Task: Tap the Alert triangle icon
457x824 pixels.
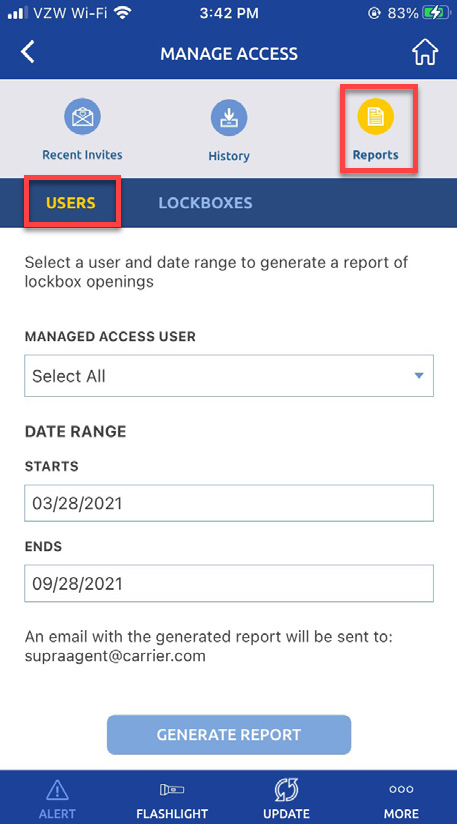Action: [x=57, y=790]
